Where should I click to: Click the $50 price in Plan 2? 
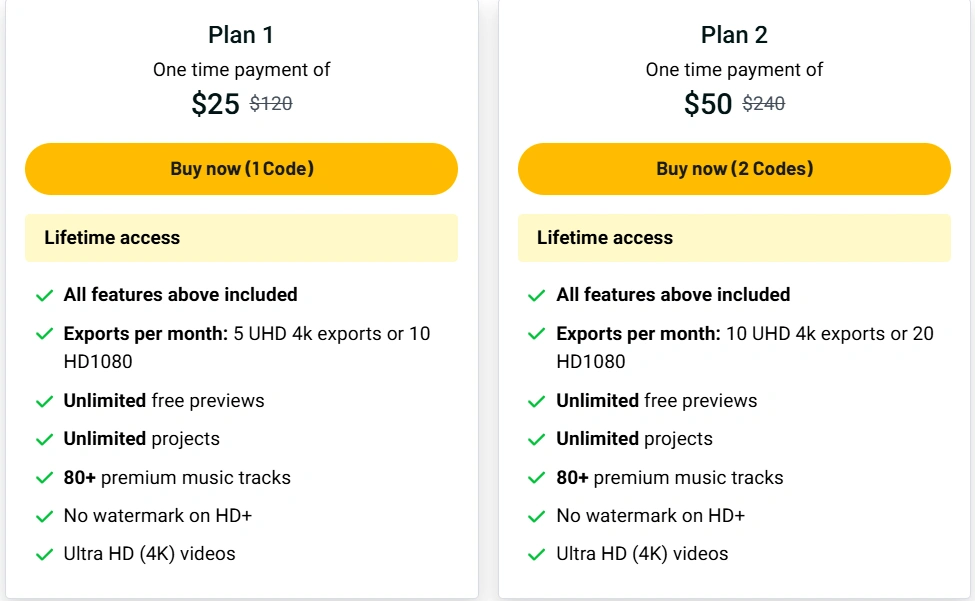tap(708, 104)
